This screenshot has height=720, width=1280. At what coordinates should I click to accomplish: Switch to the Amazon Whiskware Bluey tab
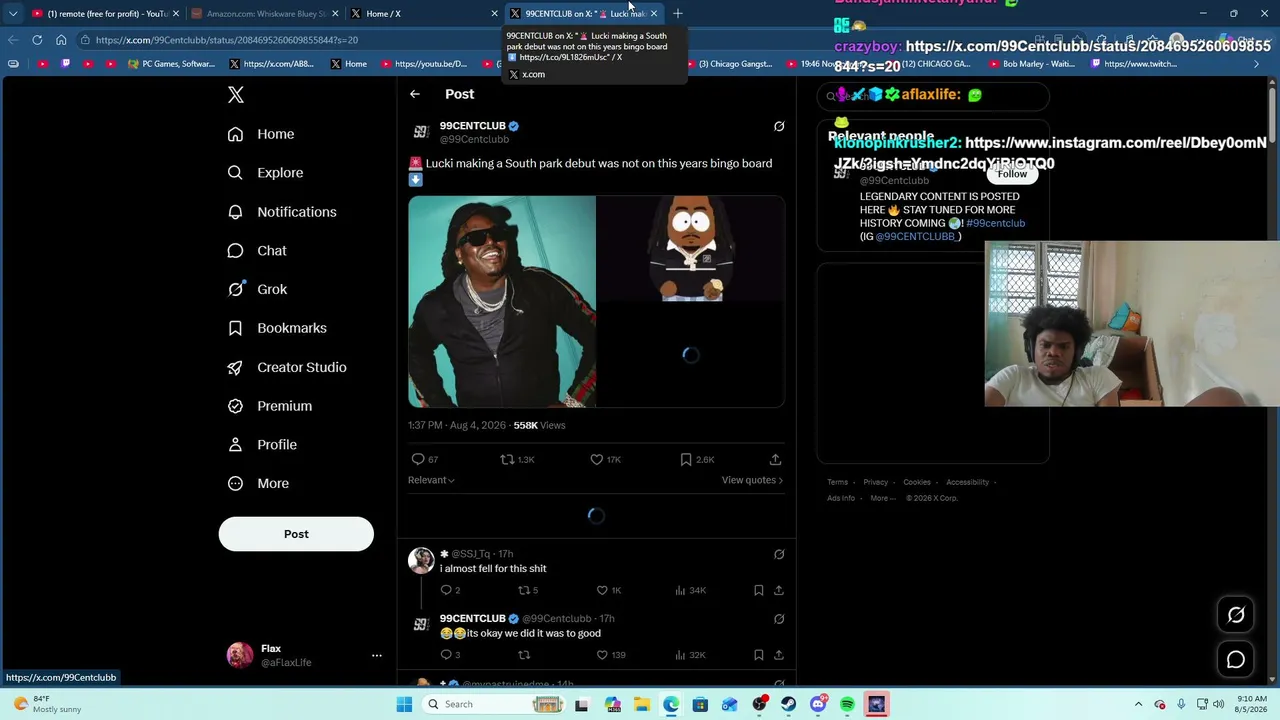coord(264,14)
